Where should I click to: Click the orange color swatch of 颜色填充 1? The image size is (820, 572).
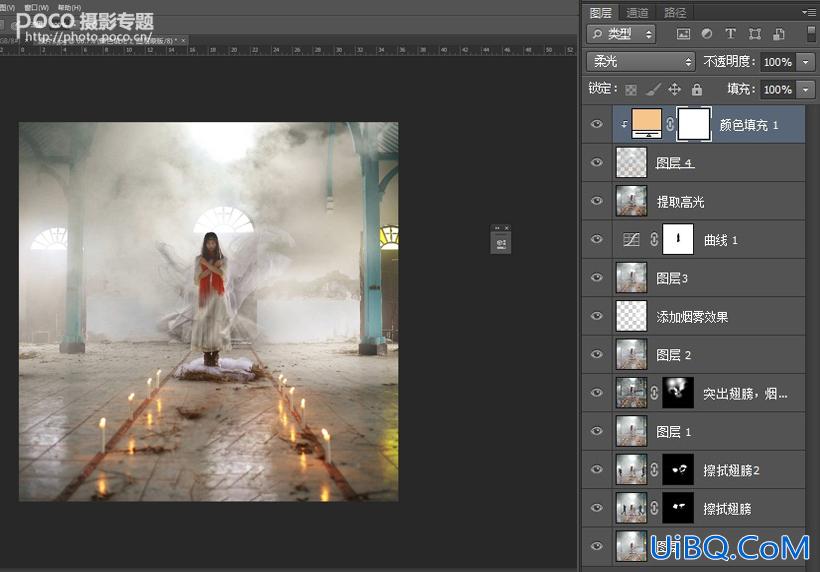click(647, 124)
